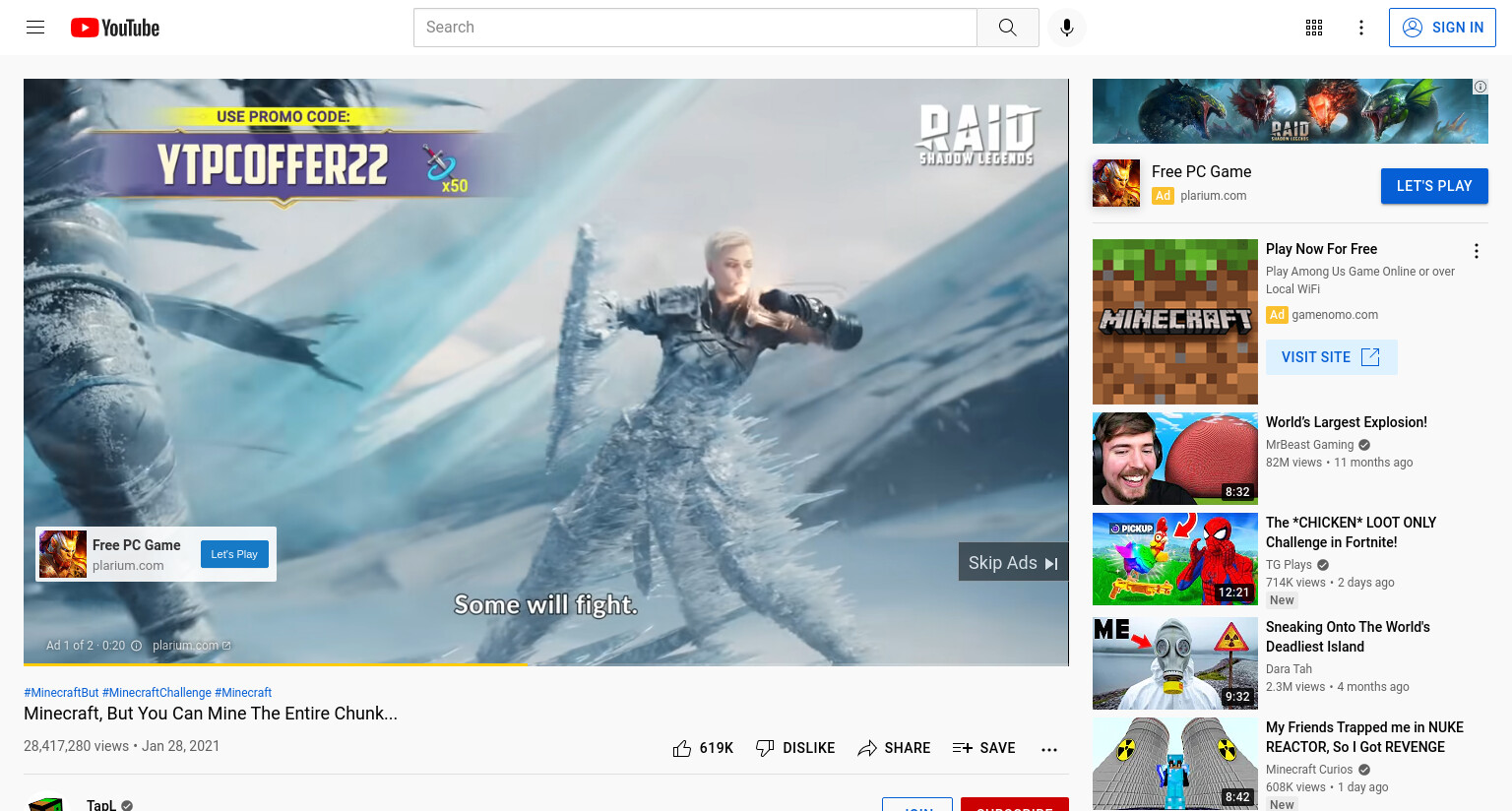Open the TapL channel name
Viewport: 1512px width, 811px height.
(x=101, y=805)
